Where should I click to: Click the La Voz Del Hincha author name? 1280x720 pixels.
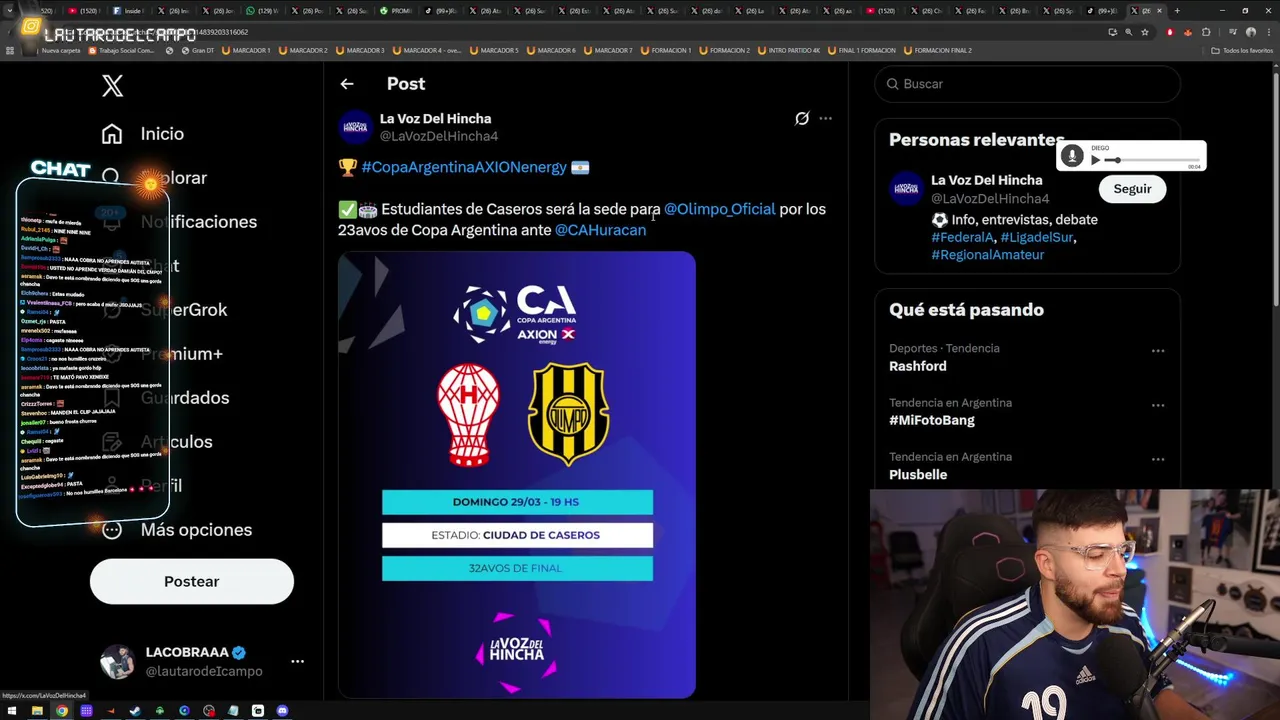435,119
